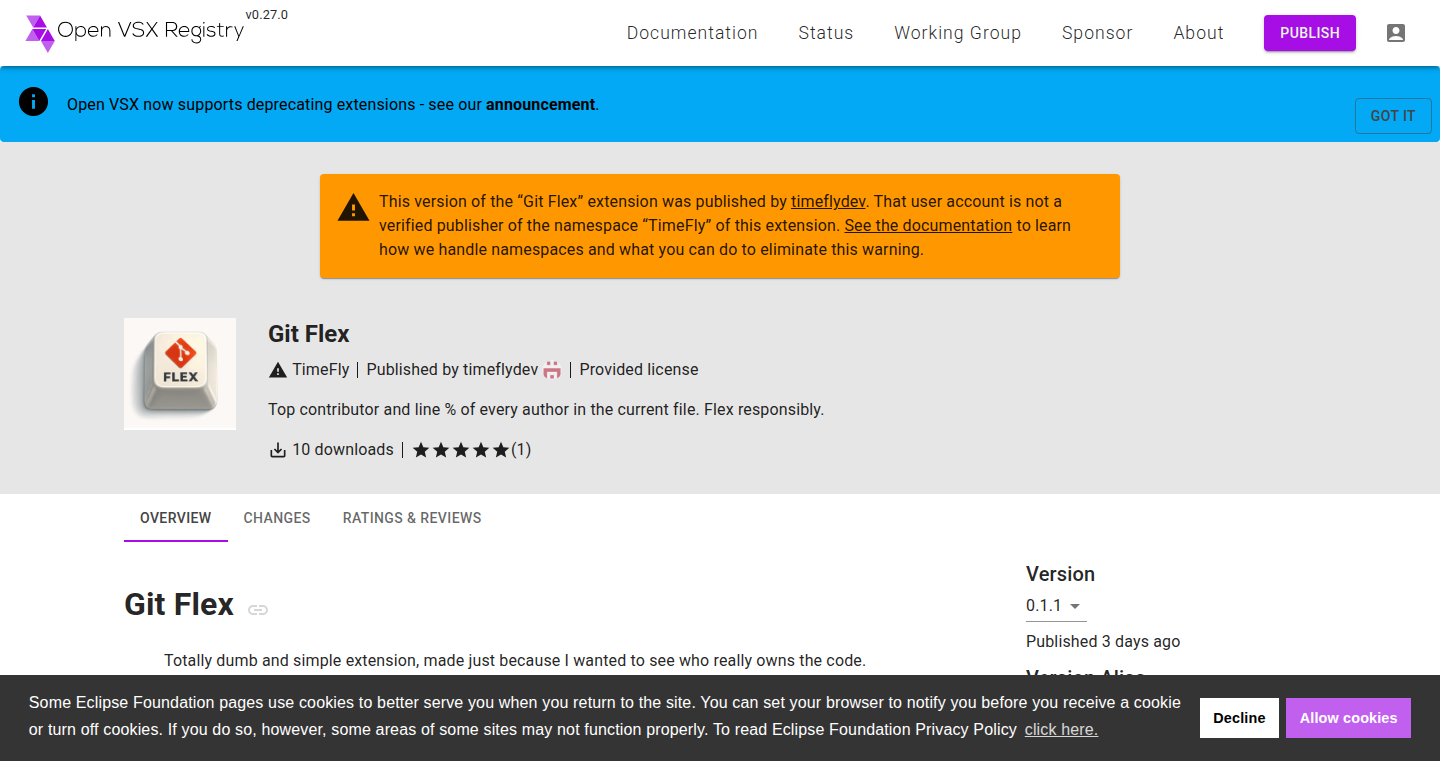Click the Published by timeflydev text
Viewport: 1440px width, 761px height.
coord(452,370)
